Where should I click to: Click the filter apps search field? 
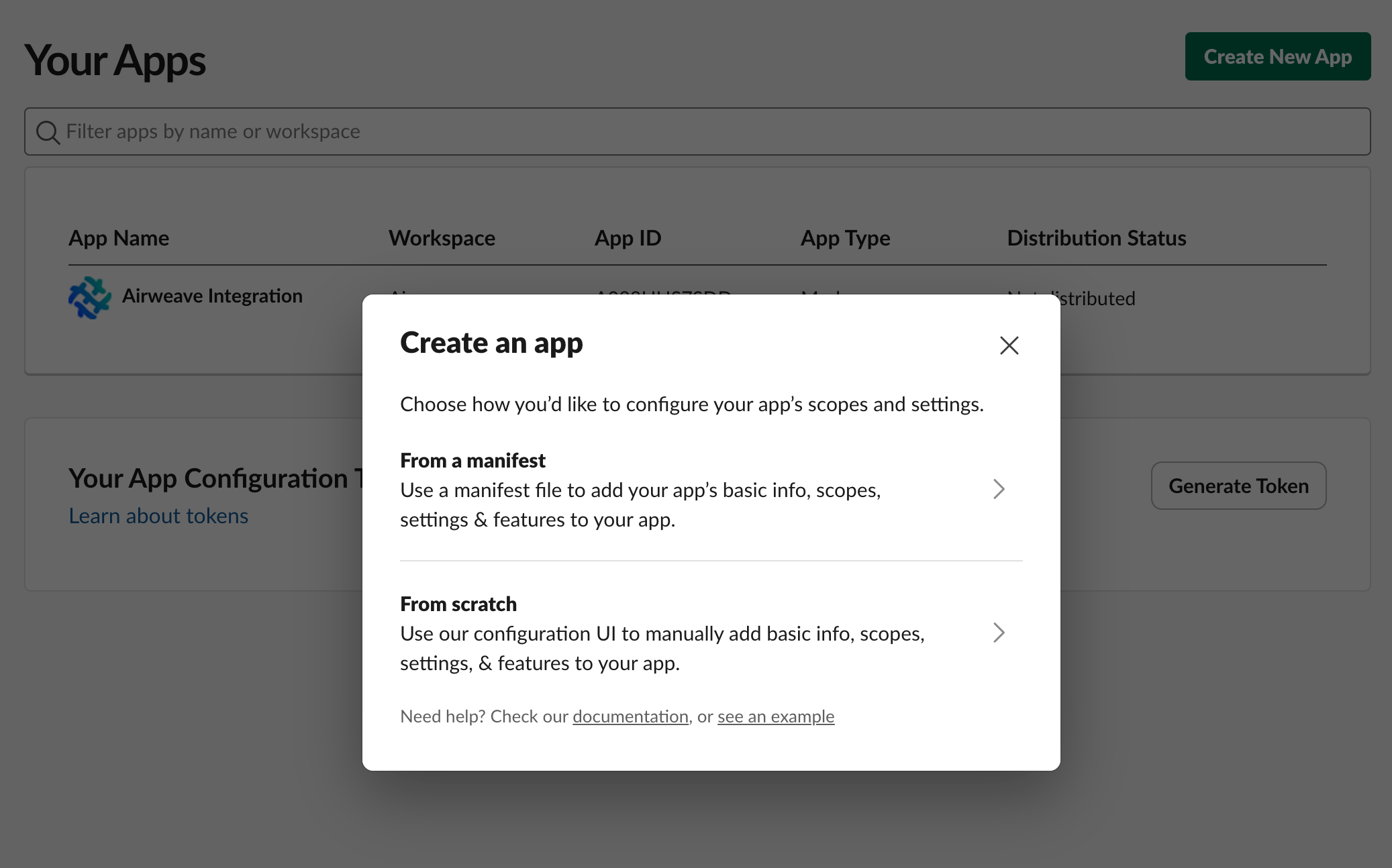point(403,131)
